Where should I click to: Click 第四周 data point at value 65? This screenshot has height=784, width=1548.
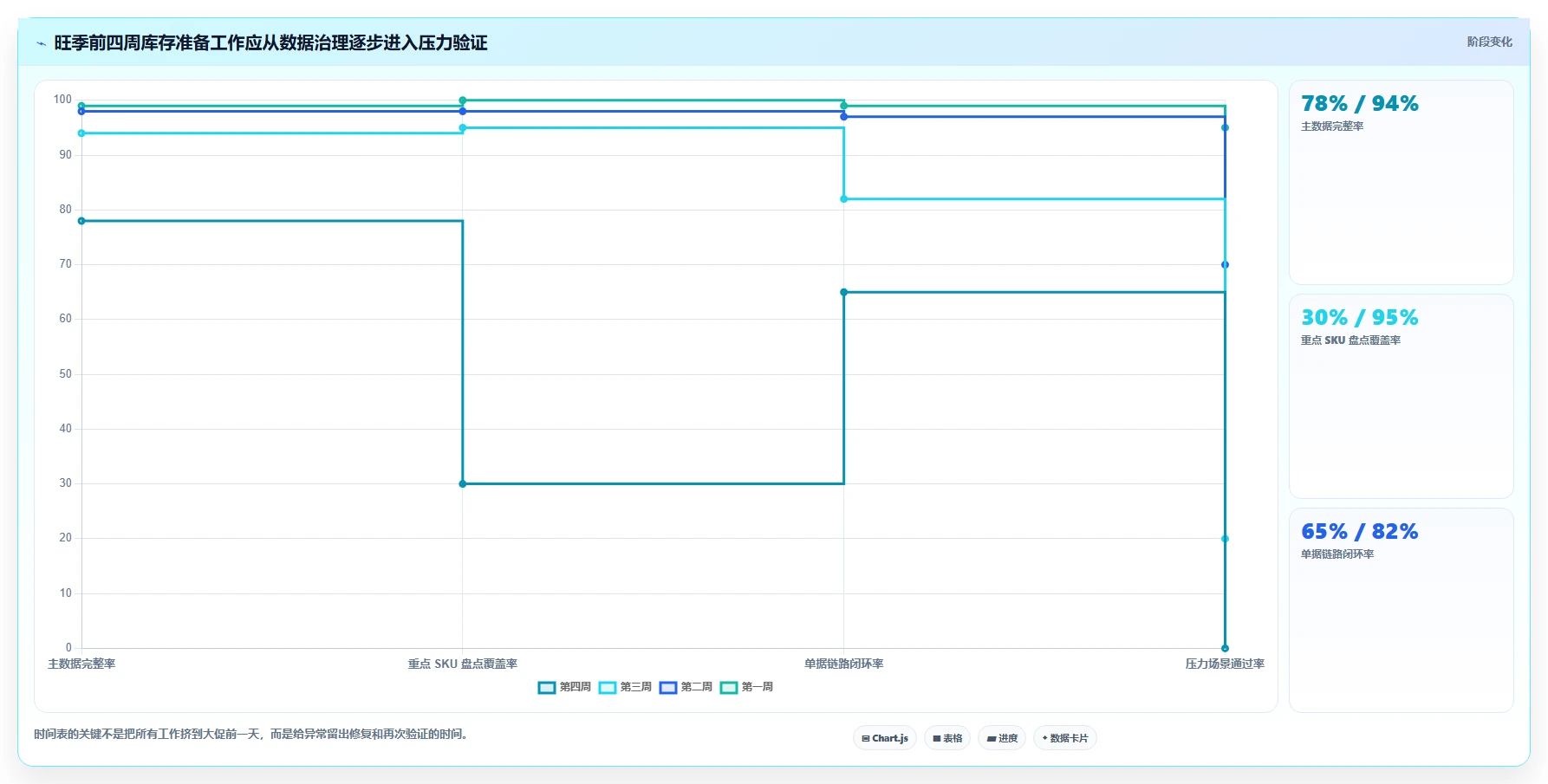(x=843, y=292)
